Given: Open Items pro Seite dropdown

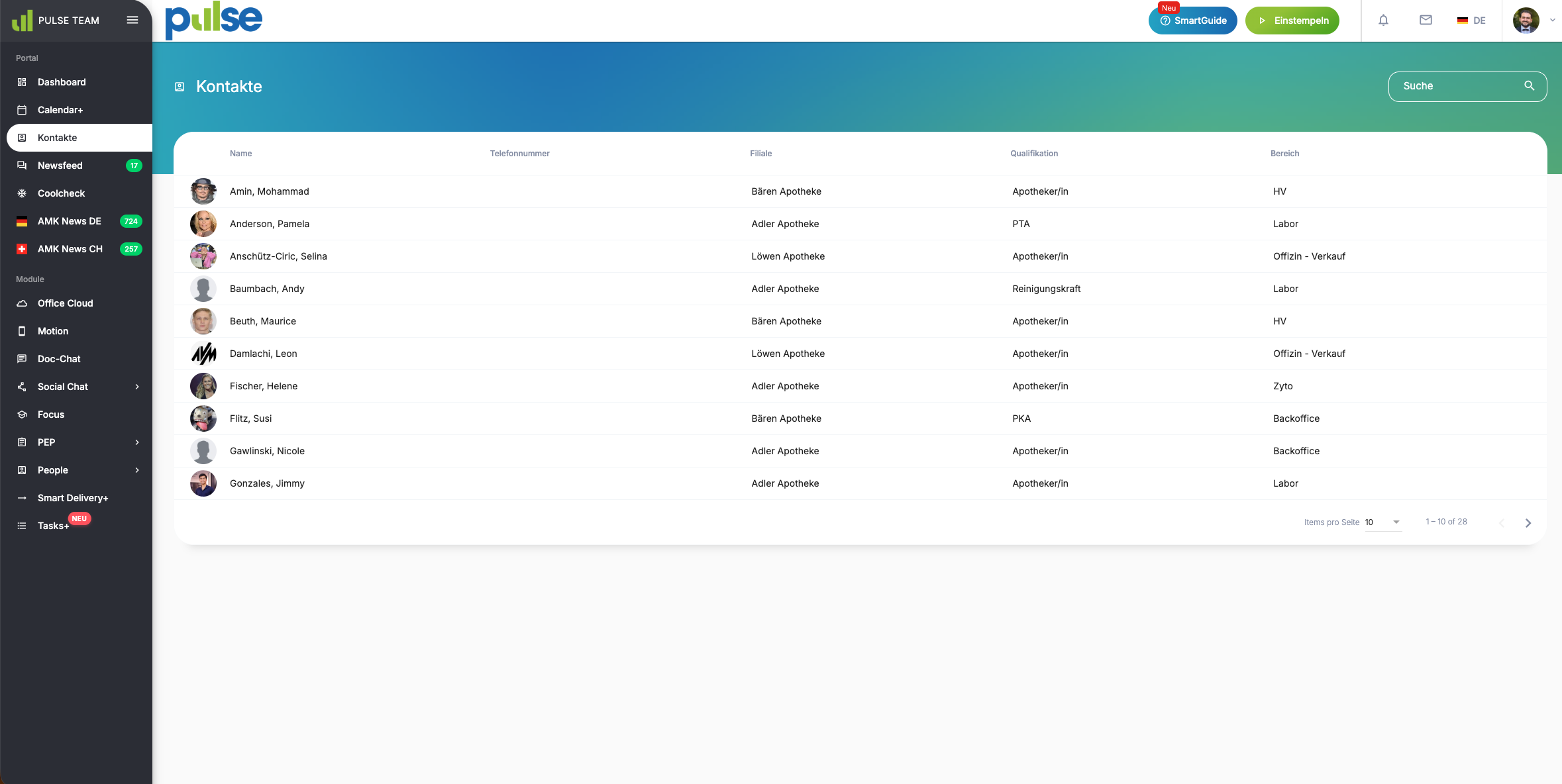Looking at the screenshot, I should tap(1383, 522).
